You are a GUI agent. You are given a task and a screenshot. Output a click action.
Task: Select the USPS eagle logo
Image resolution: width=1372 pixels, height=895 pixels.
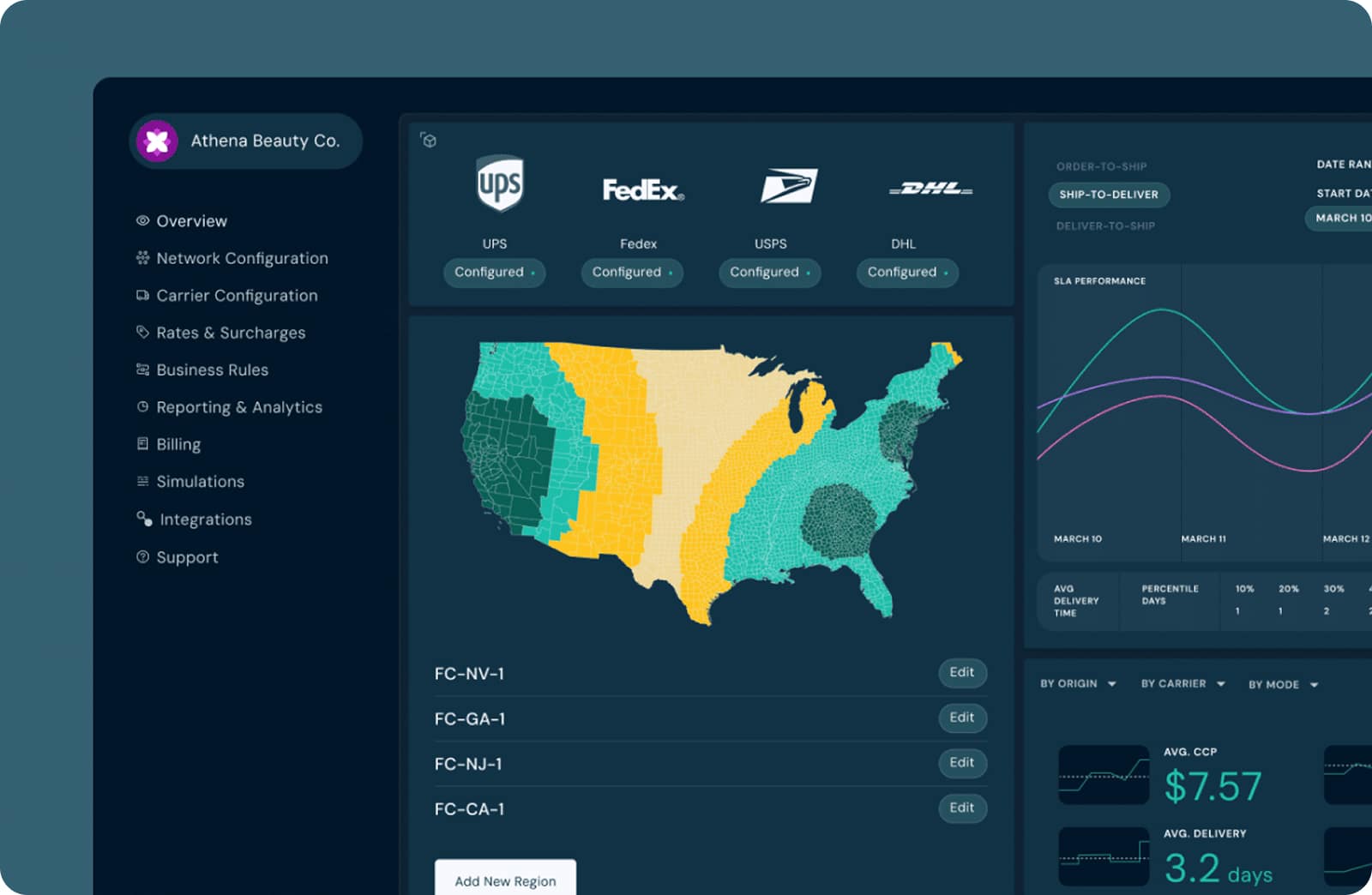[789, 186]
